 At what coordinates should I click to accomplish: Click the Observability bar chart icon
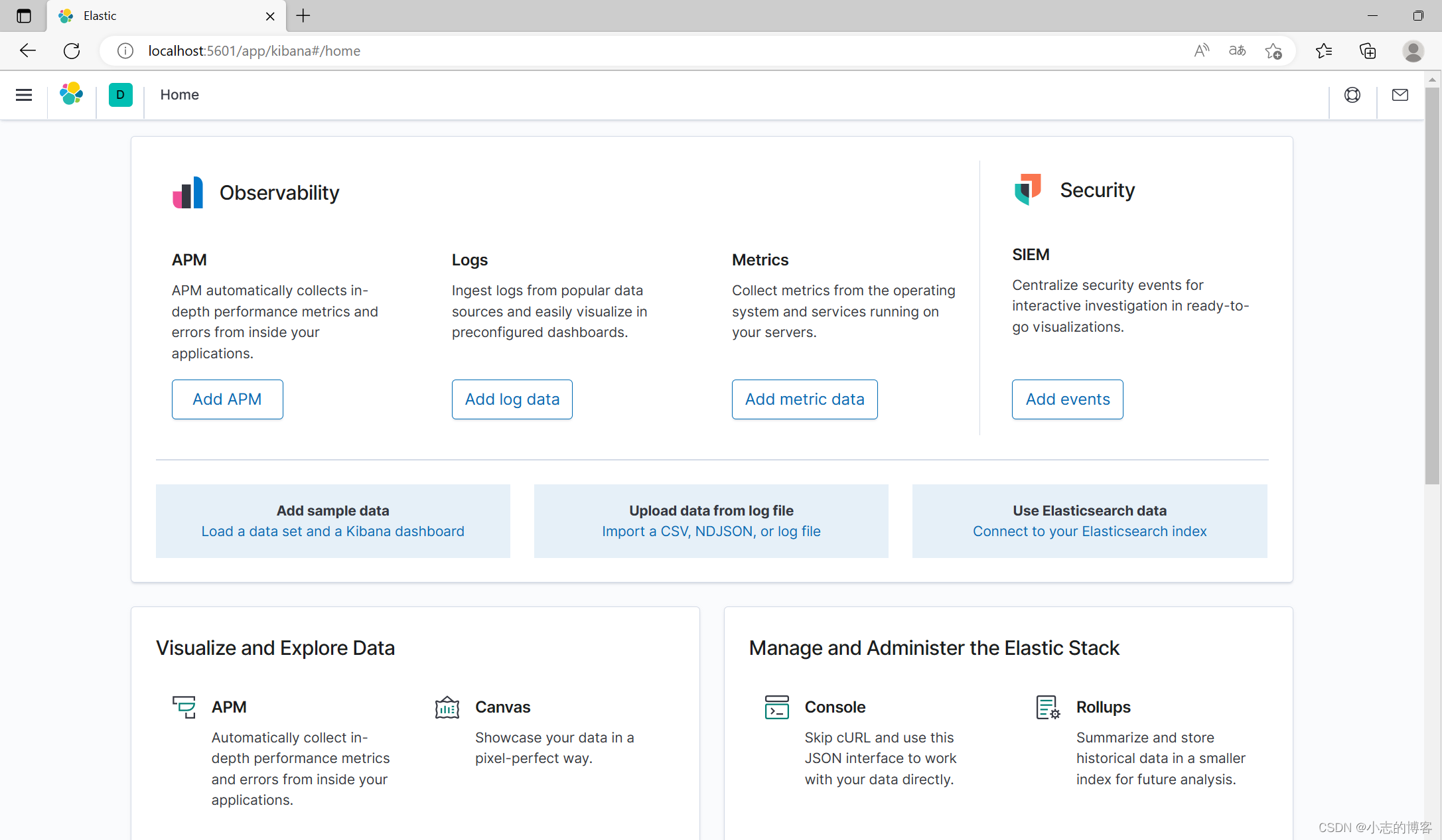click(x=188, y=192)
